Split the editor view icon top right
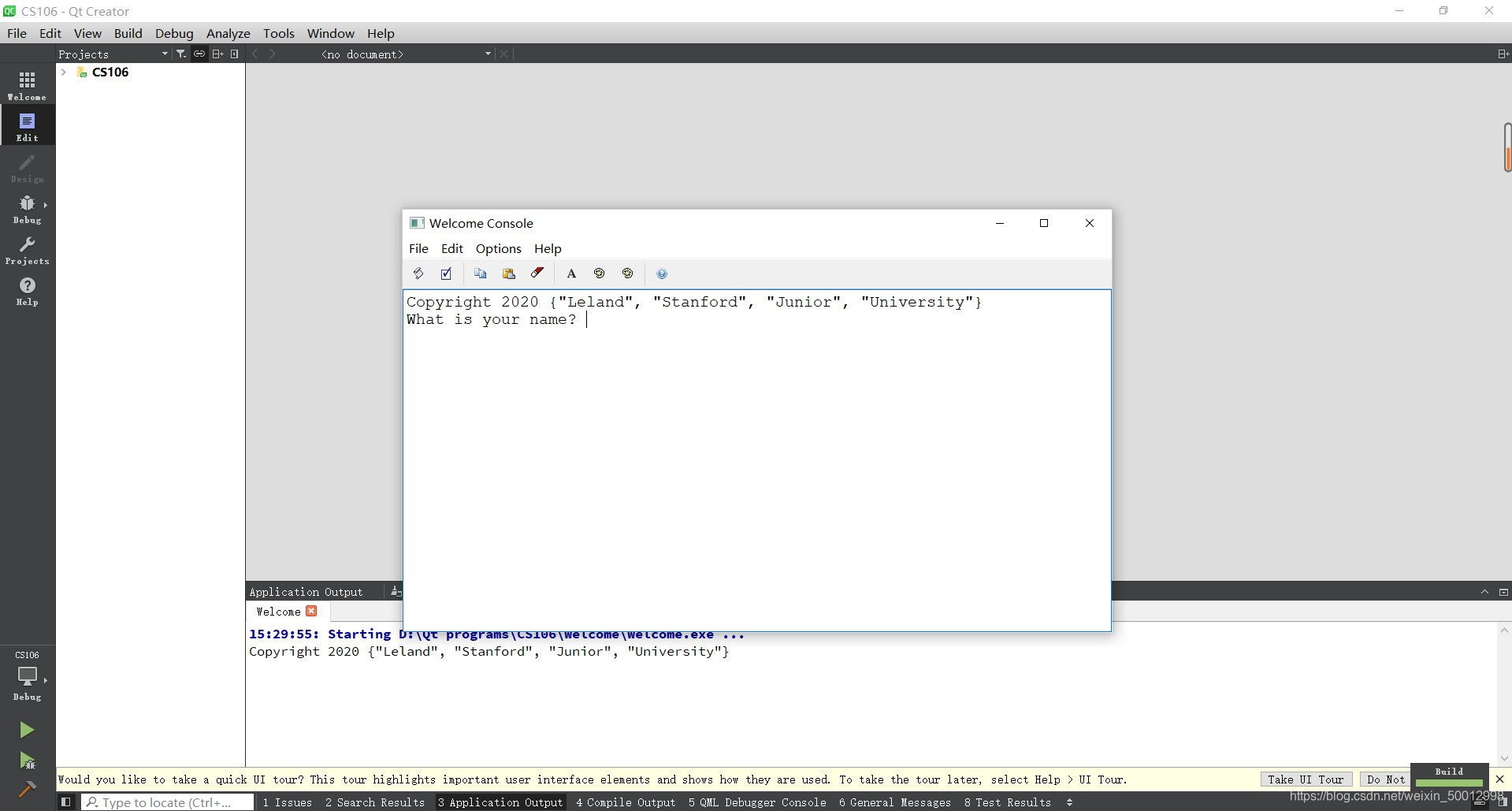Screen dimensions: 1512x811 tap(1503, 54)
